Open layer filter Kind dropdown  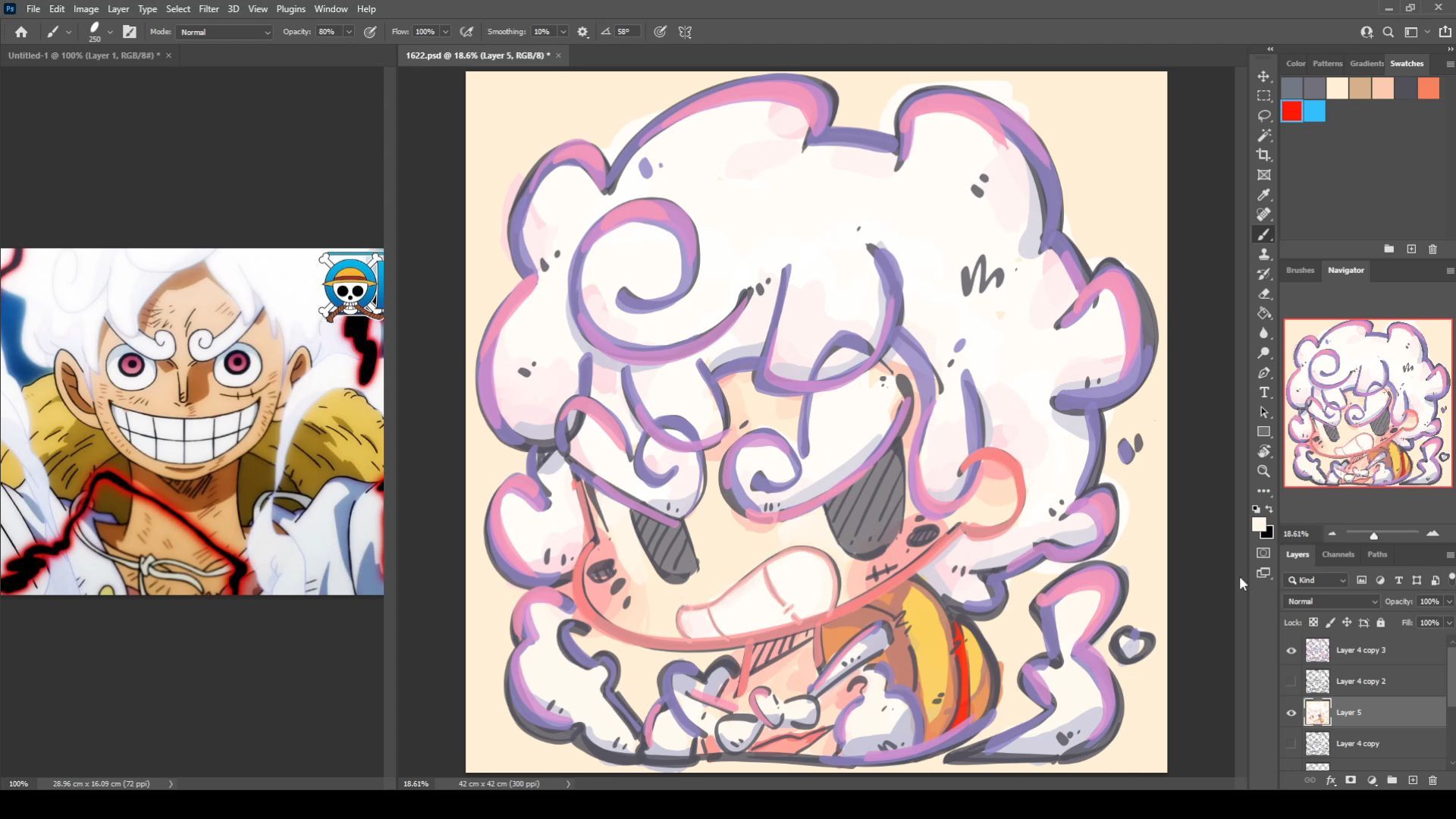pyautogui.click(x=1316, y=580)
